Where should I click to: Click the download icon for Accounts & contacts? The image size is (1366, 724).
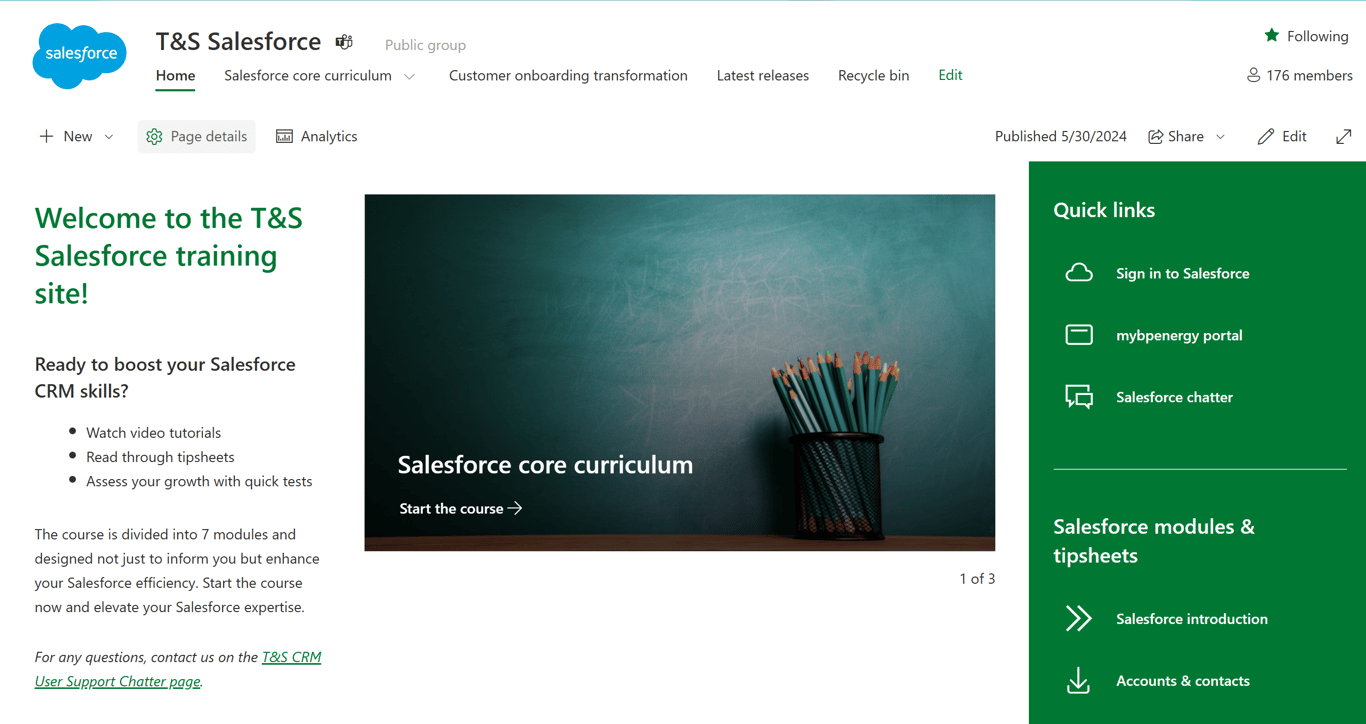pyautogui.click(x=1078, y=681)
